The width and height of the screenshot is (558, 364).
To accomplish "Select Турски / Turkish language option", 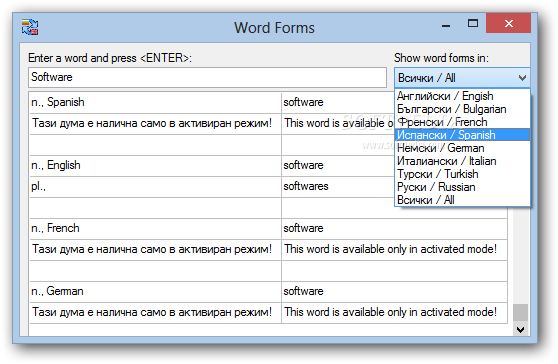I will click(x=462, y=174).
